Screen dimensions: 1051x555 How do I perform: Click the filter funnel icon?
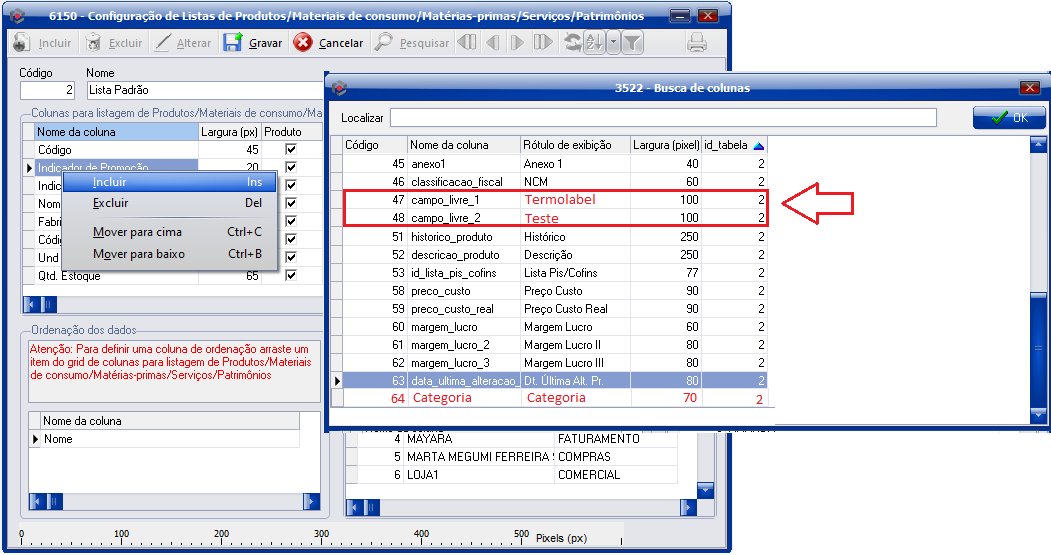pyautogui.click(x=633, y=43)
